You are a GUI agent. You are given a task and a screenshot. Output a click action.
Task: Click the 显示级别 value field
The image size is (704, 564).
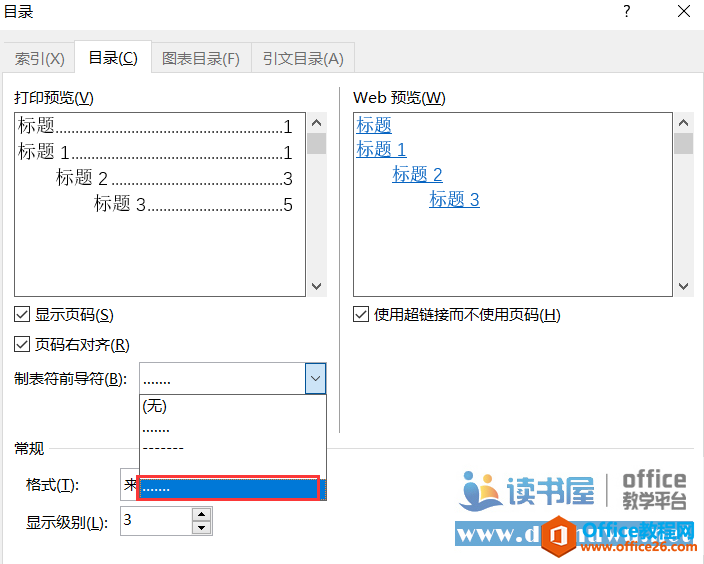156,520
